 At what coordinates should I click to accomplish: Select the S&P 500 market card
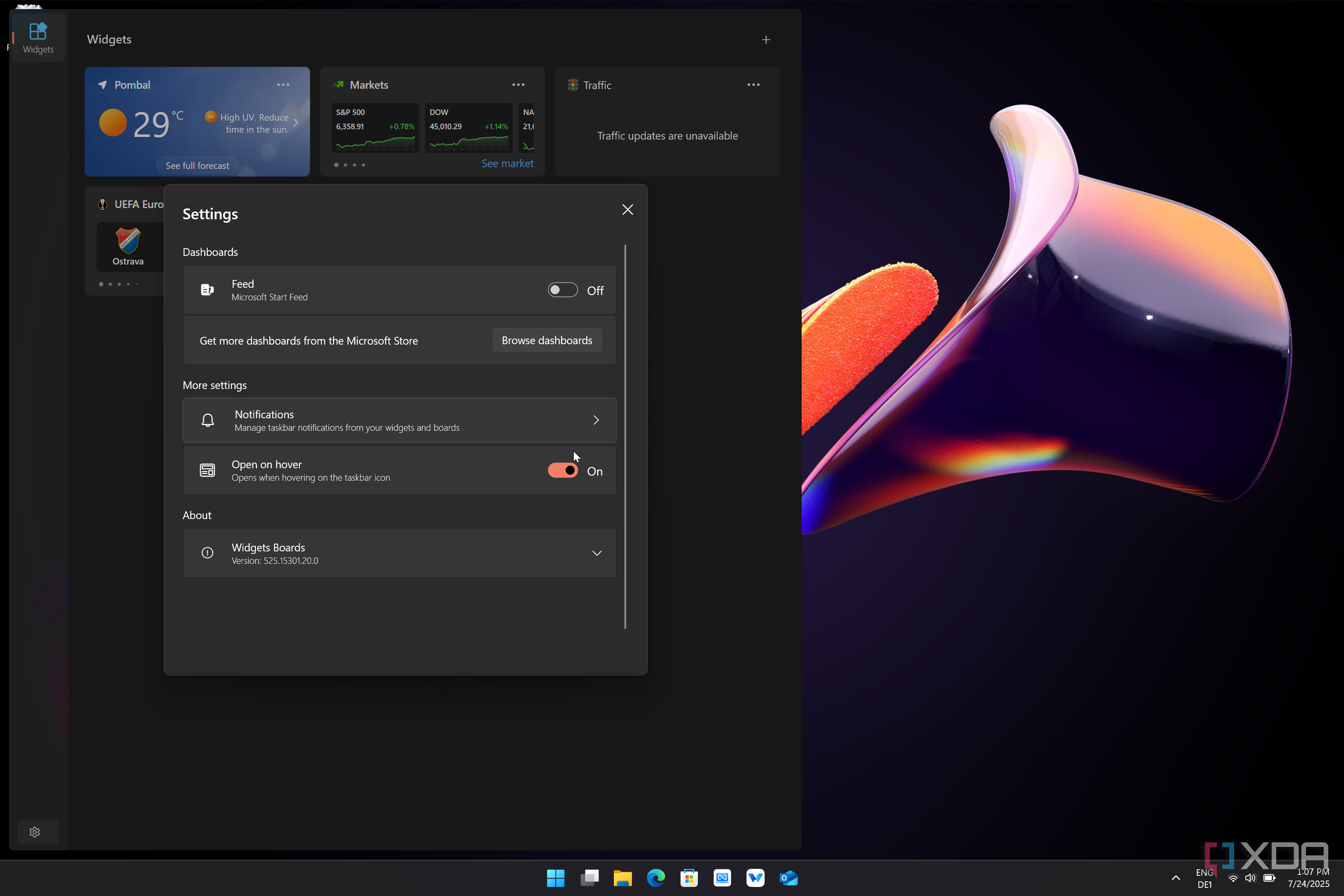(376, 128)
